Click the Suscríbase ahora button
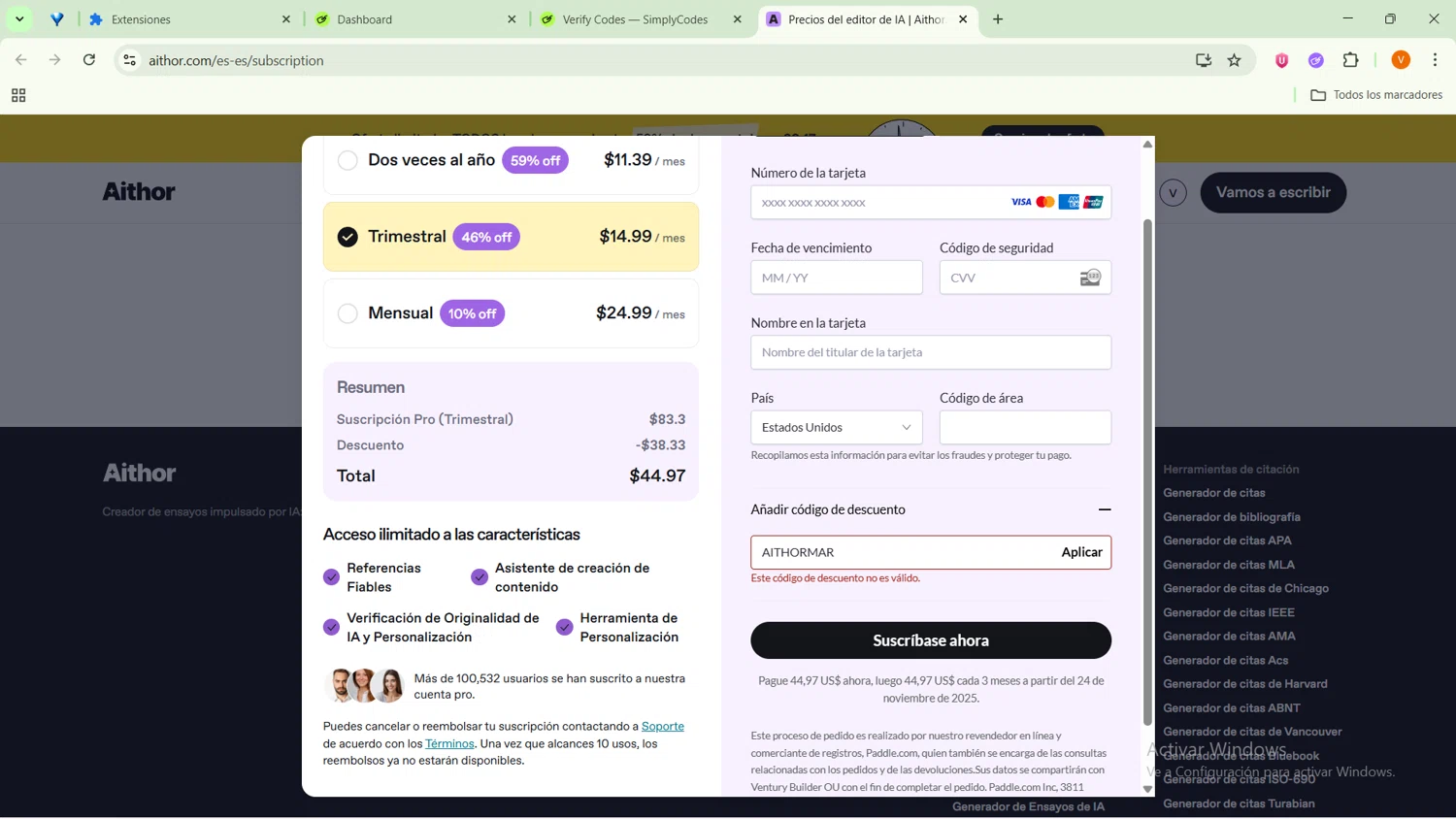This screenshot has width=1456, height=819. [930, 640]
